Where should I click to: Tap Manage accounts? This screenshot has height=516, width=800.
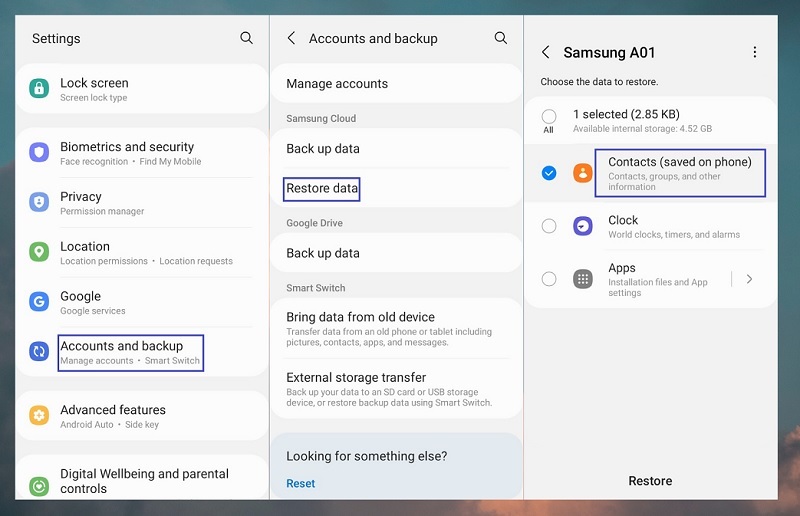396,84
